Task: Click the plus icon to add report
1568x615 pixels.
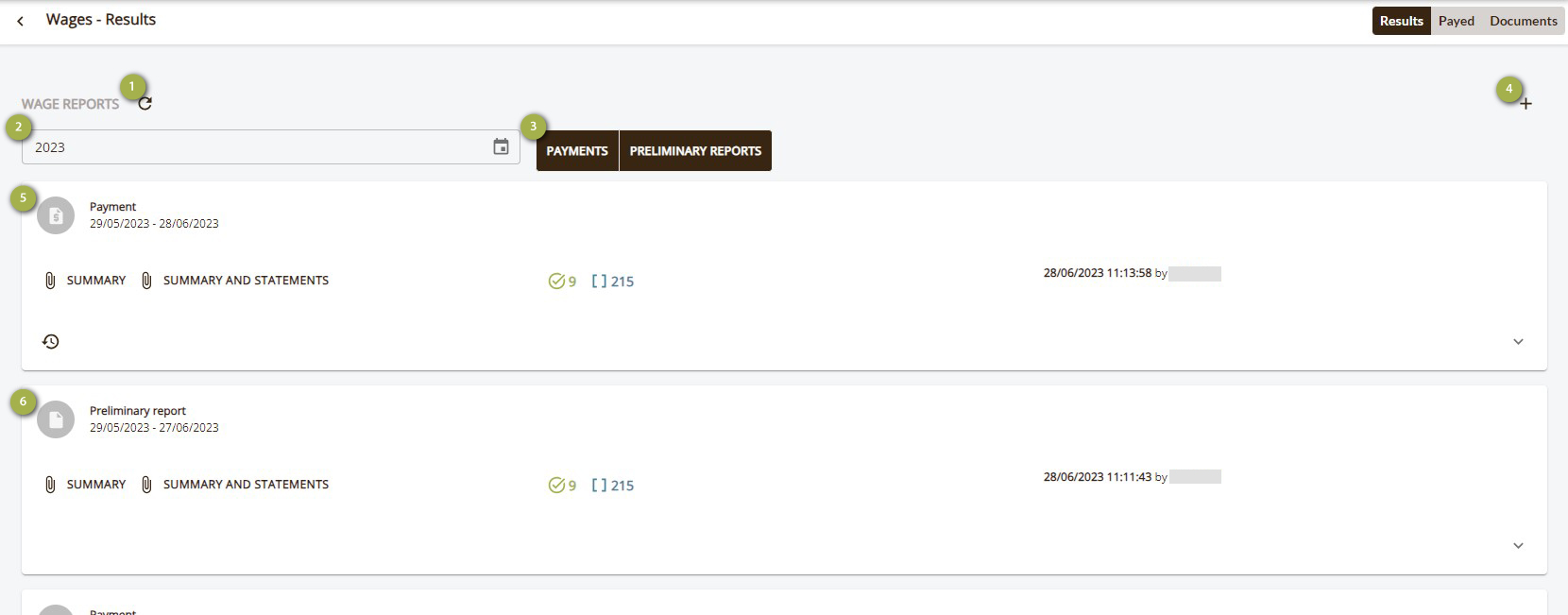Action: tap(1525, 104)
